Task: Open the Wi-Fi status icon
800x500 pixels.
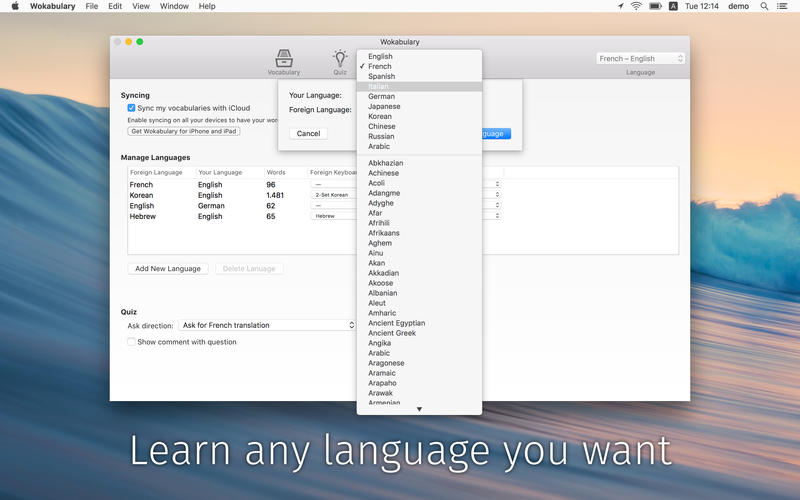Action: [x=636, y=6]
